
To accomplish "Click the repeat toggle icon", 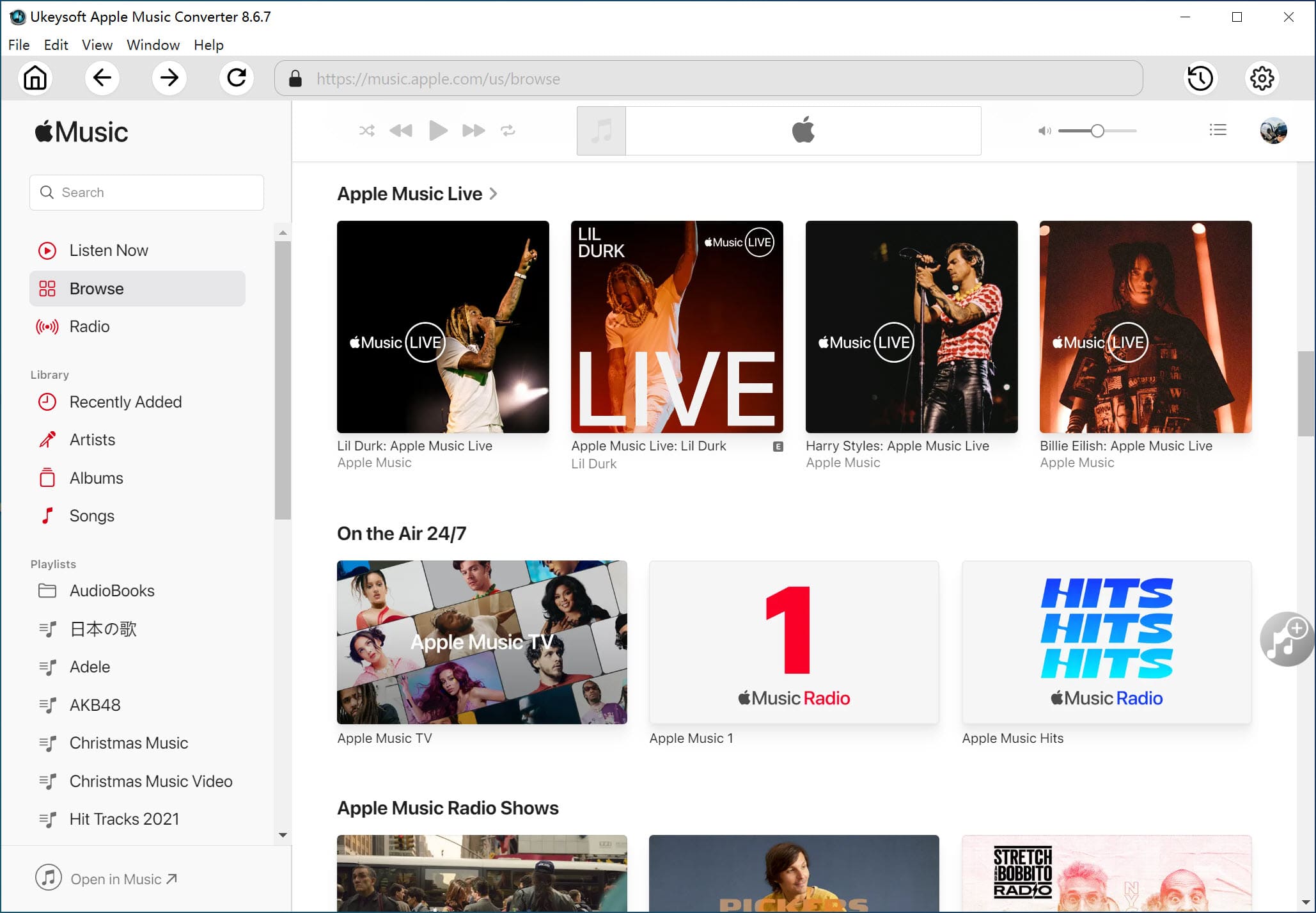I will pyautogui.click(x=508, y=130).
